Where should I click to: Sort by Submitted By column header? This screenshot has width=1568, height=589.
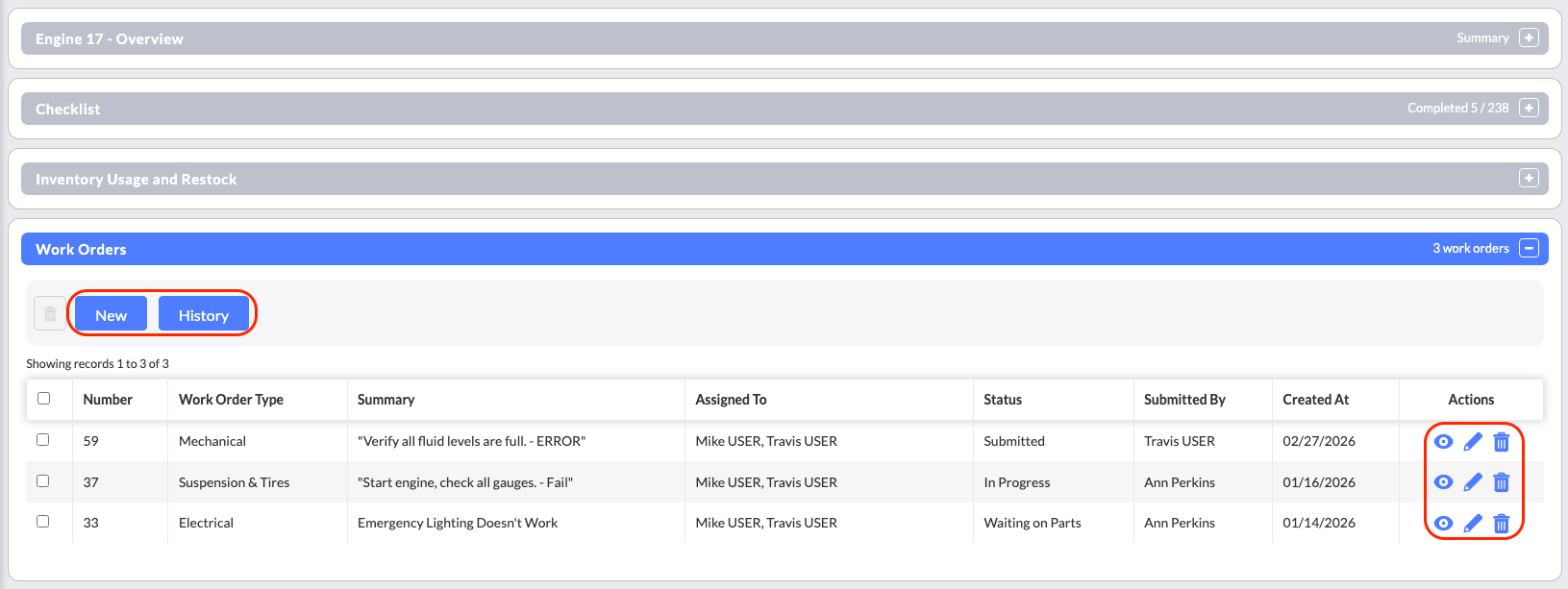coord(1184,400)
